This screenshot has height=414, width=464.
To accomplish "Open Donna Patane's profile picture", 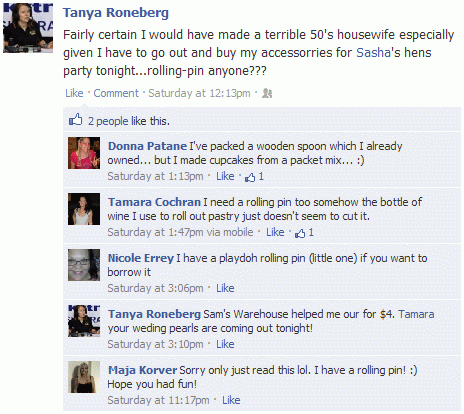I will click(84, 153).
